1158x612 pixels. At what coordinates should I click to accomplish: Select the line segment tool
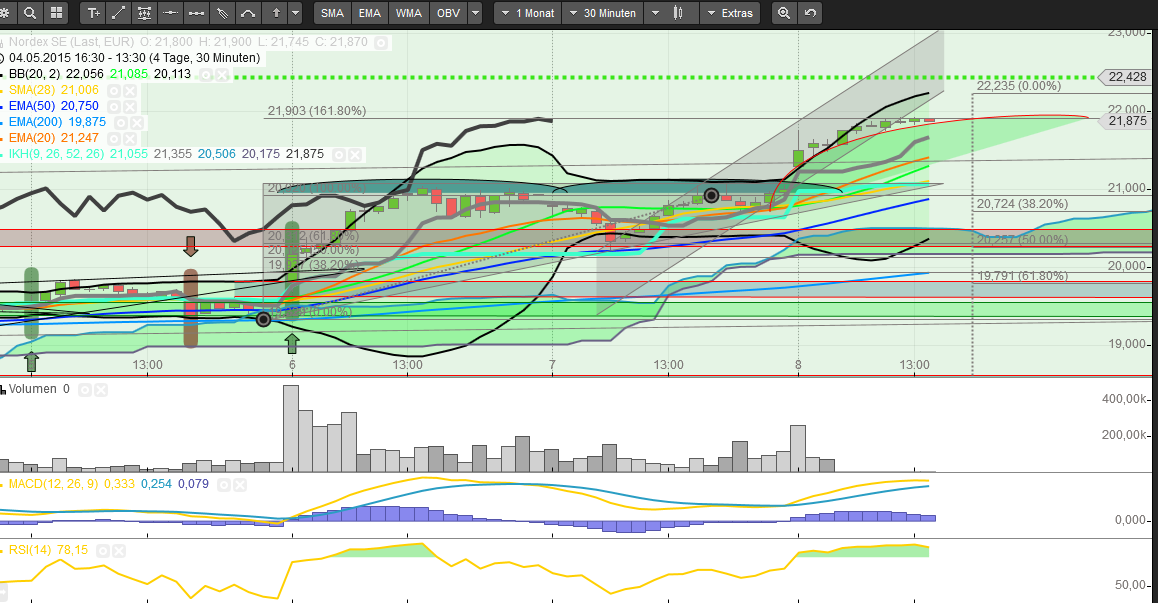[x=196, y=13]
